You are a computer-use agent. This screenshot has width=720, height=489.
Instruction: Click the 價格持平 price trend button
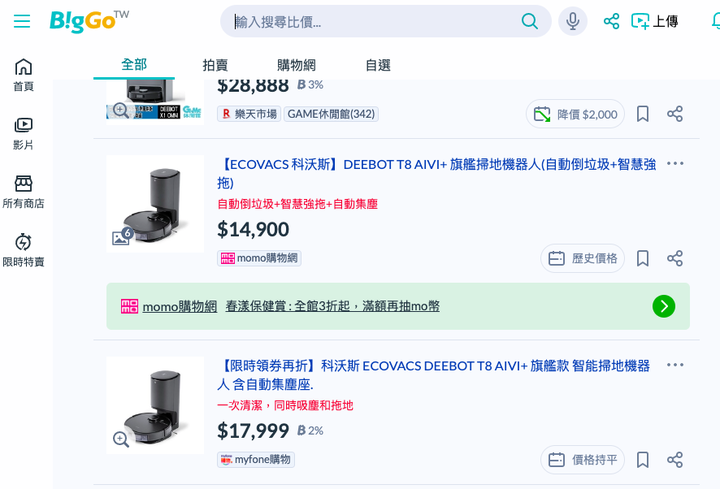coord(583,460)
